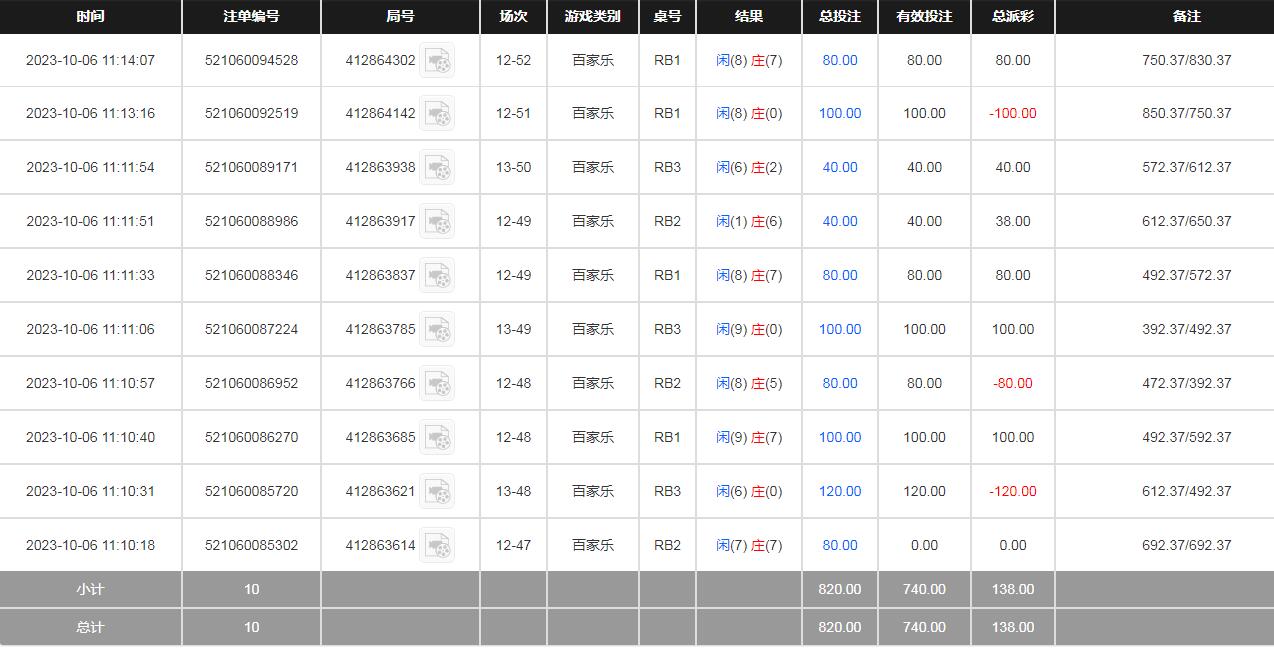Click remark 850.37/750.37
The image size is (1274, 659).
(1187, 113)
